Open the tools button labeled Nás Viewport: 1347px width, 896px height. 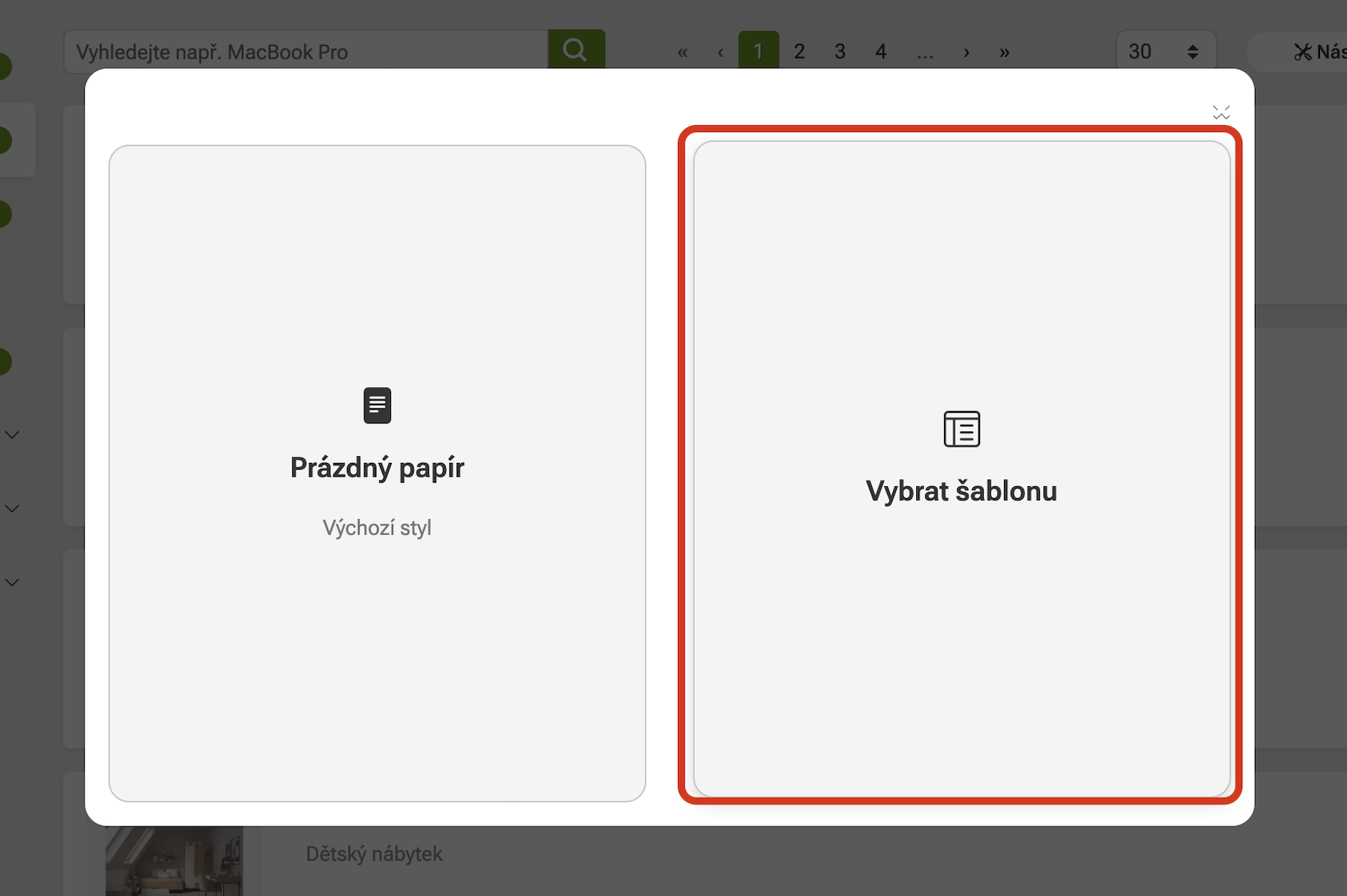(x=1319, y=52)
